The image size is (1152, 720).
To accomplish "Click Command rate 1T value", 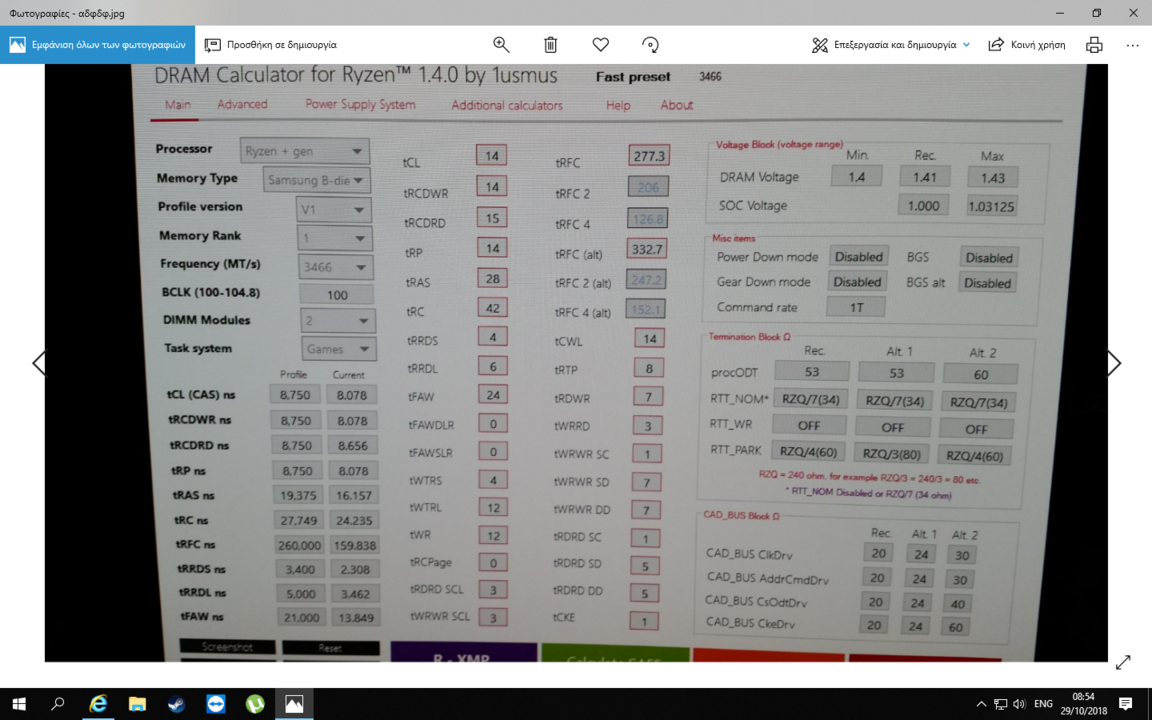I will (x=856, y=307).
